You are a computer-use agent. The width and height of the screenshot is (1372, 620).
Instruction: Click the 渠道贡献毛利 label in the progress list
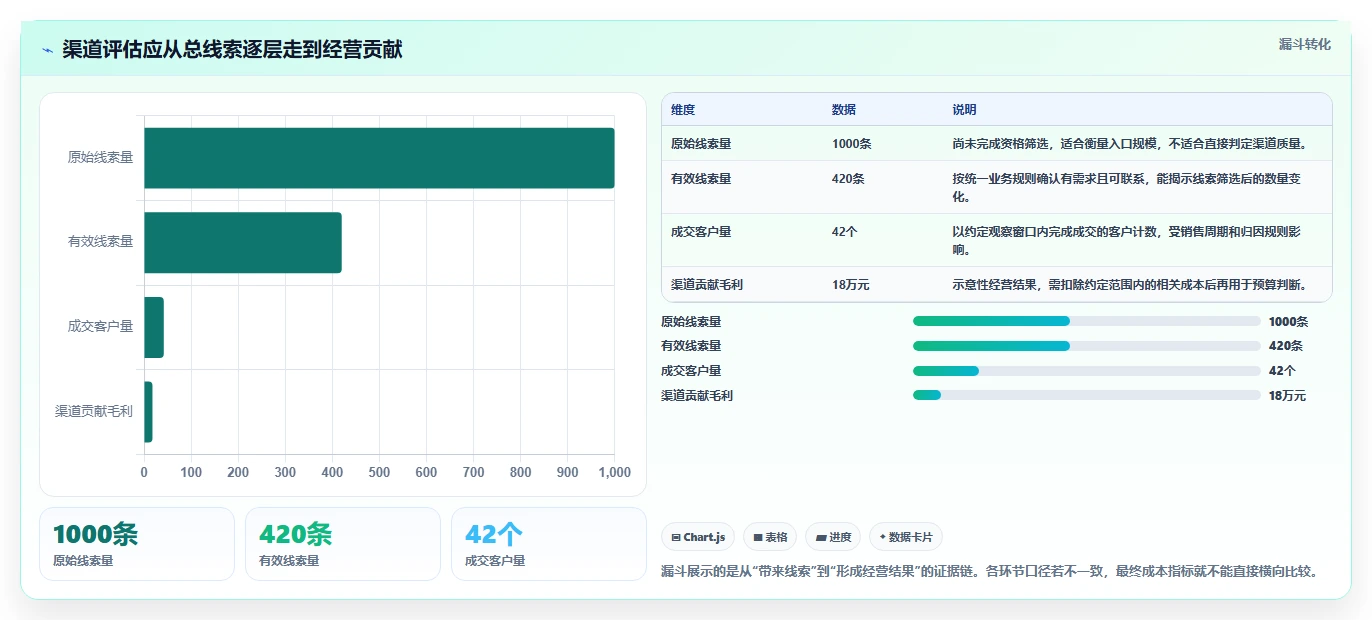coord(697,396)
